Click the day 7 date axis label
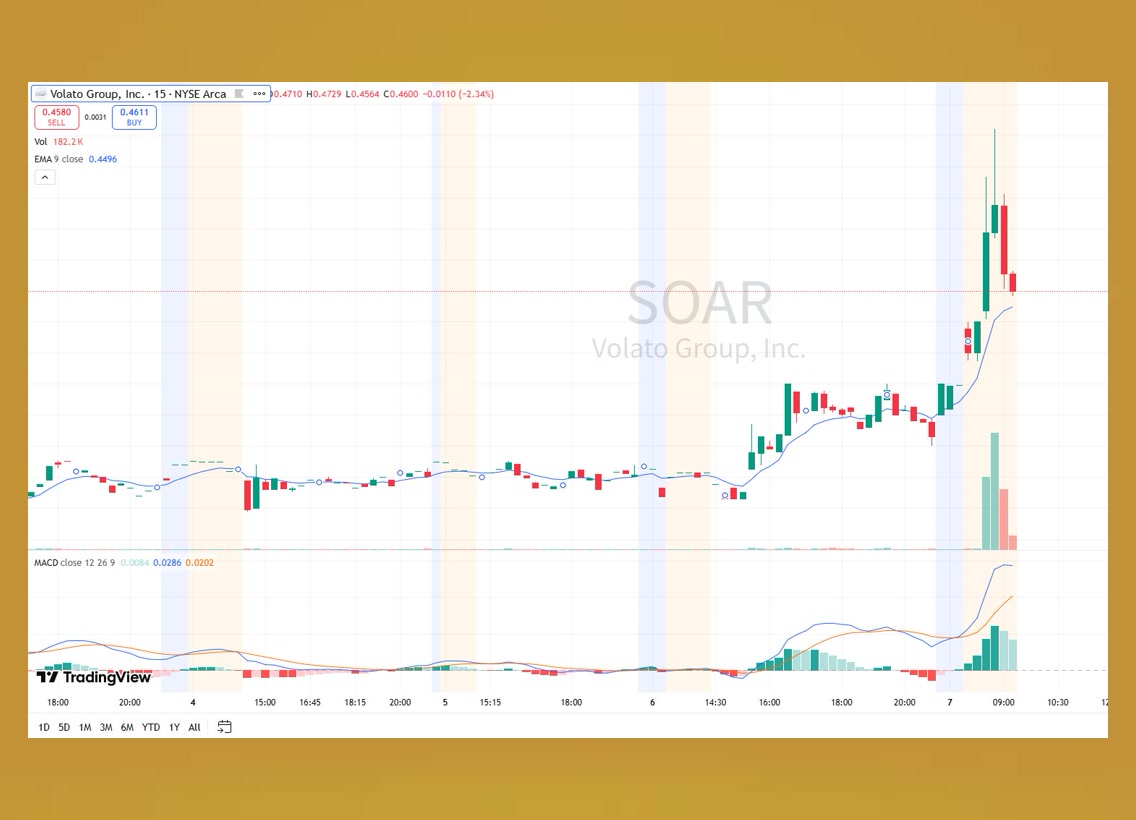 950,702
